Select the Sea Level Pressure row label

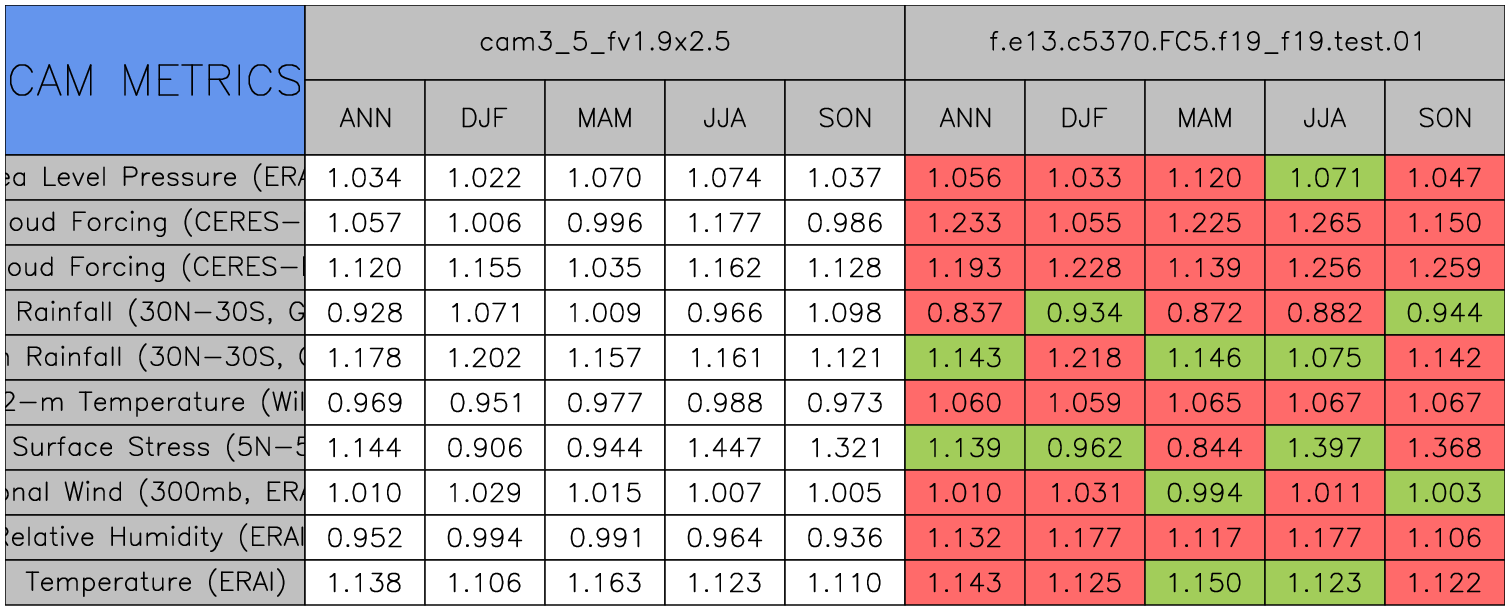(x=154, y=178)
